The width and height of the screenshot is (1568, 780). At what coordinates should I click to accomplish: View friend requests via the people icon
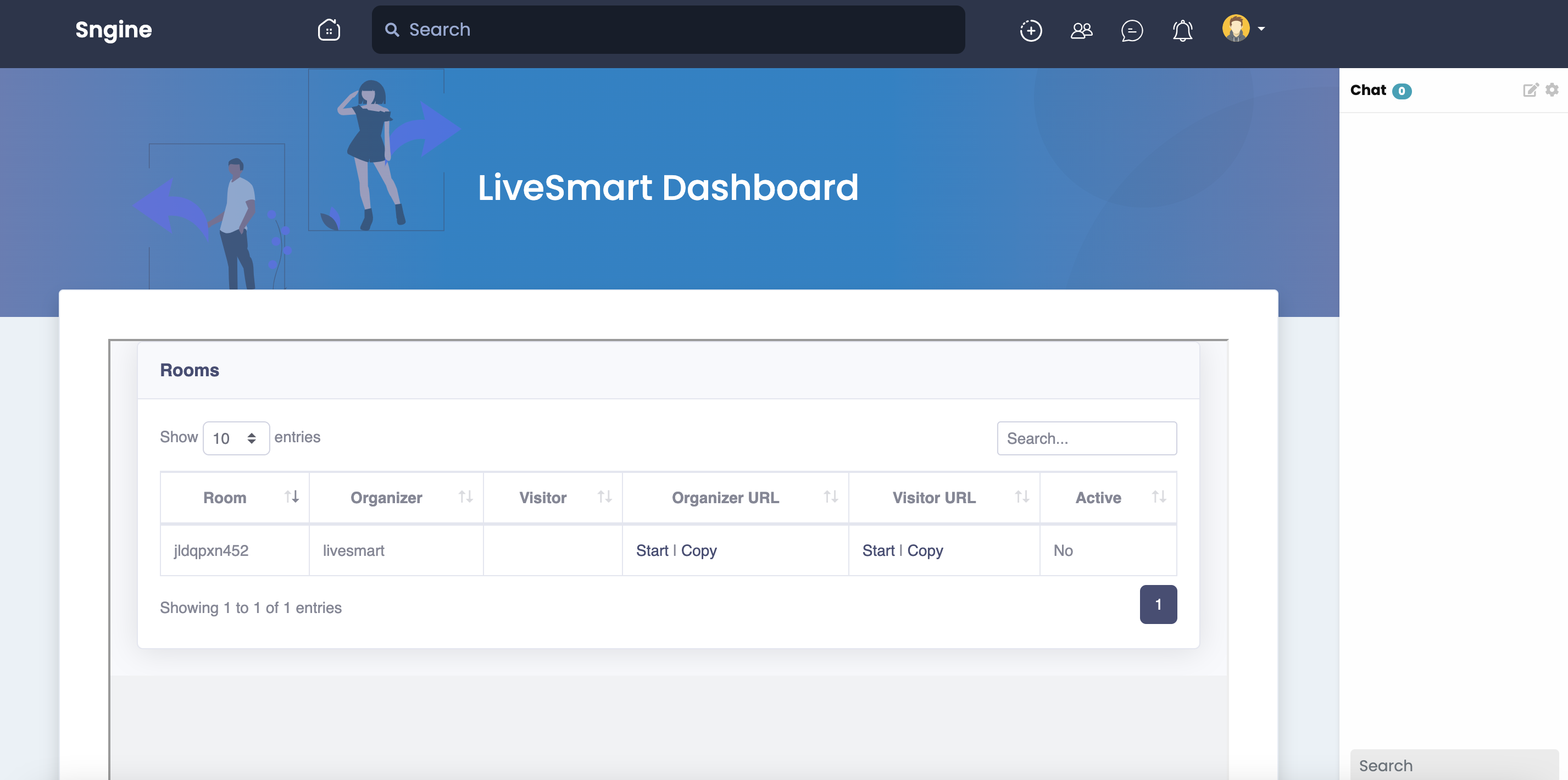pyautogui.click(x=1081, y=30)
